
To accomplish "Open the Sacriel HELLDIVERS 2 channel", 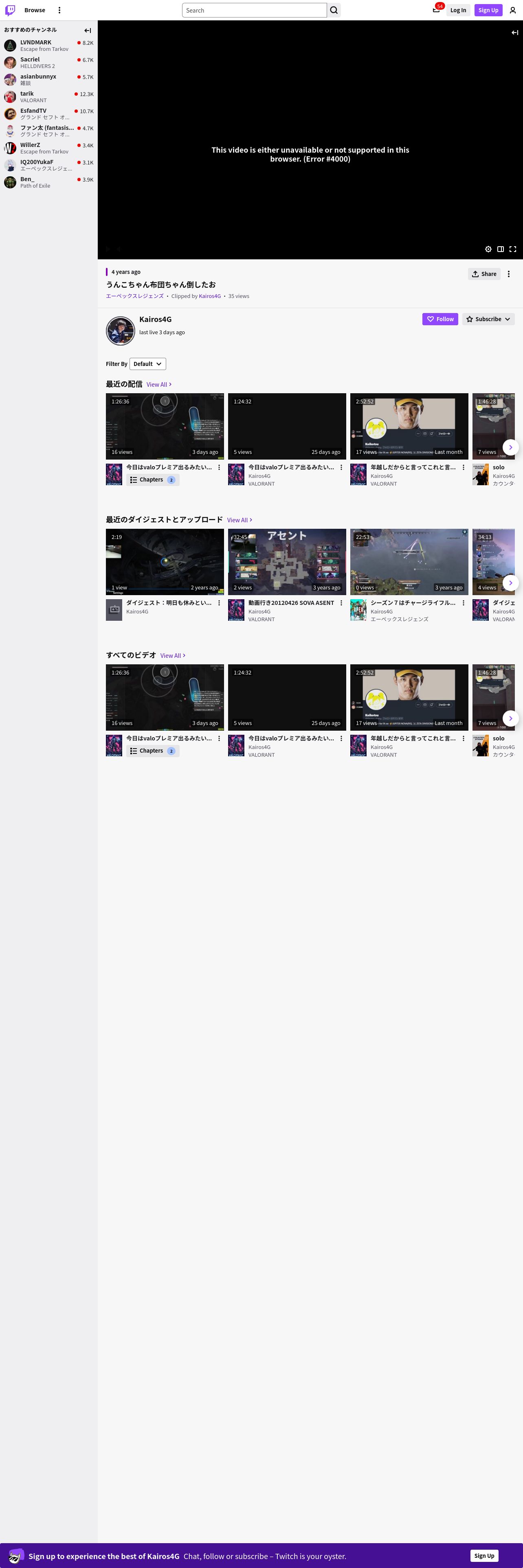I will [x=49, y=63].
